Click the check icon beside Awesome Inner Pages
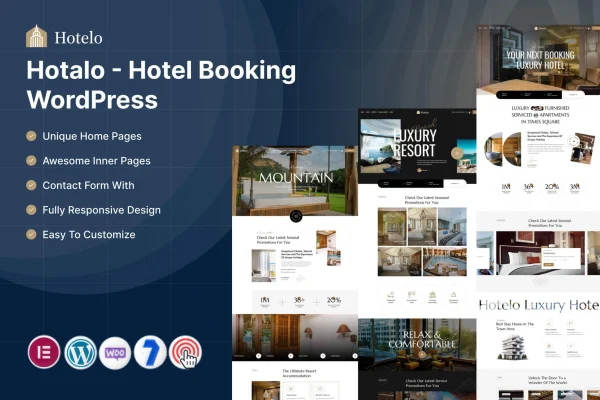The image size is (600, 400). point(31,160)
